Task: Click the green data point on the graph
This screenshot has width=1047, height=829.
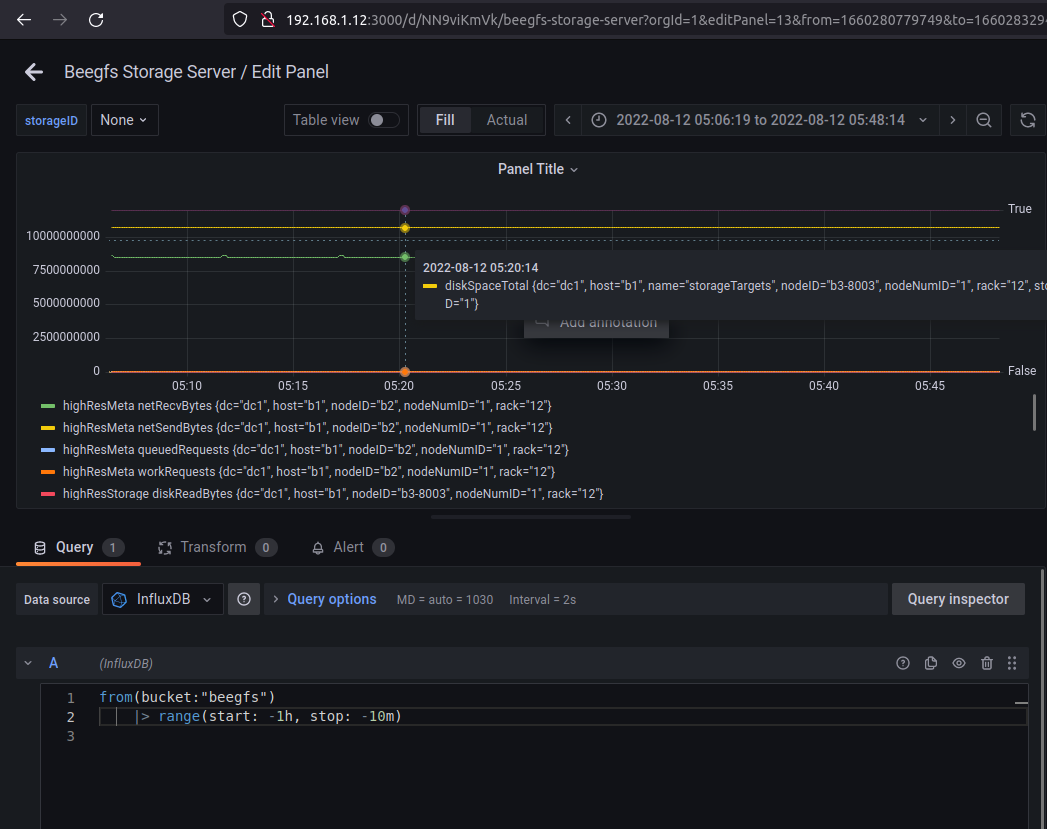Action: tap(405, 257)
